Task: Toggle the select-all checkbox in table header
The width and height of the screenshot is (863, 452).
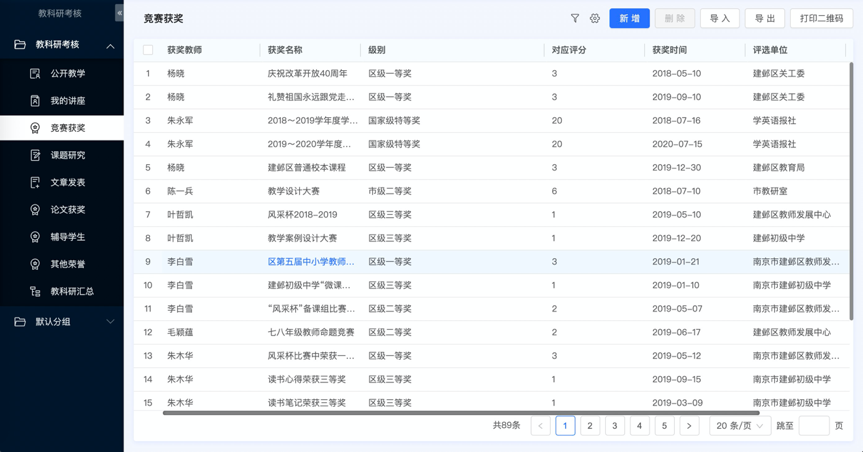Action: pos(148,50)
